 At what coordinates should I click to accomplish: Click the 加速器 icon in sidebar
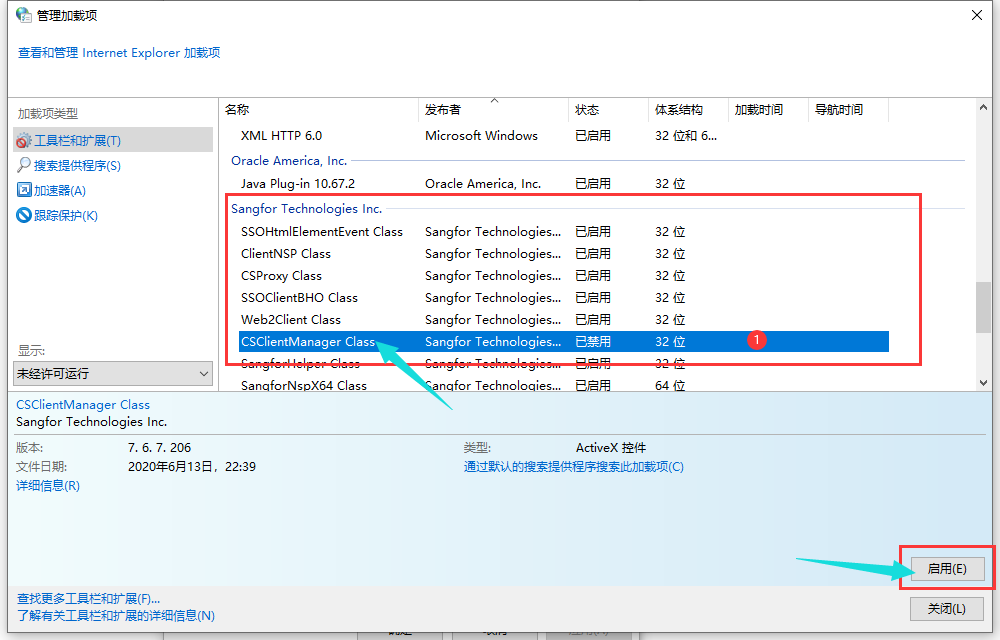[x=24, y=190]
